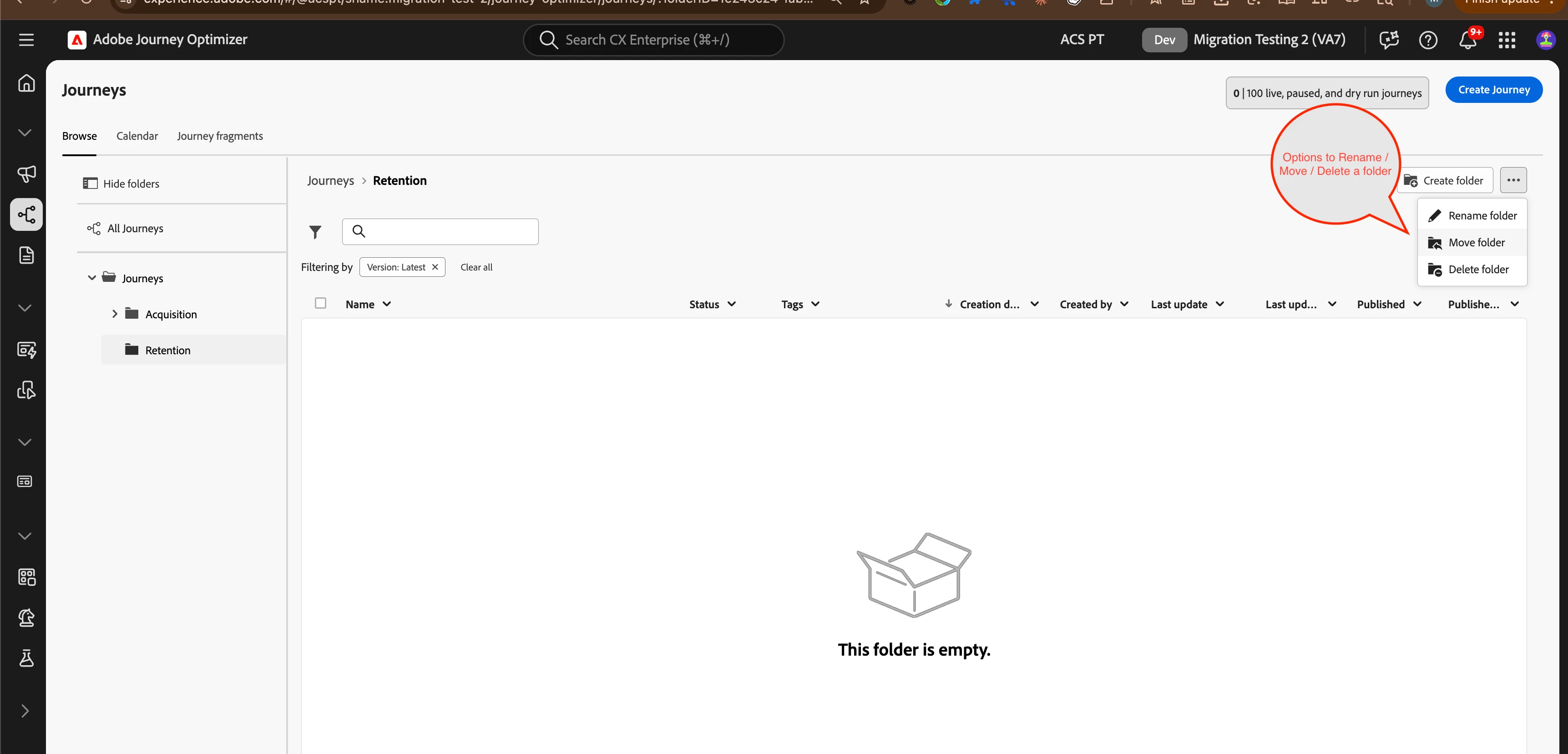Click the Retention folder icon in tree
The width and height of the screenshot is (1568, 754).
pos(132,350)
